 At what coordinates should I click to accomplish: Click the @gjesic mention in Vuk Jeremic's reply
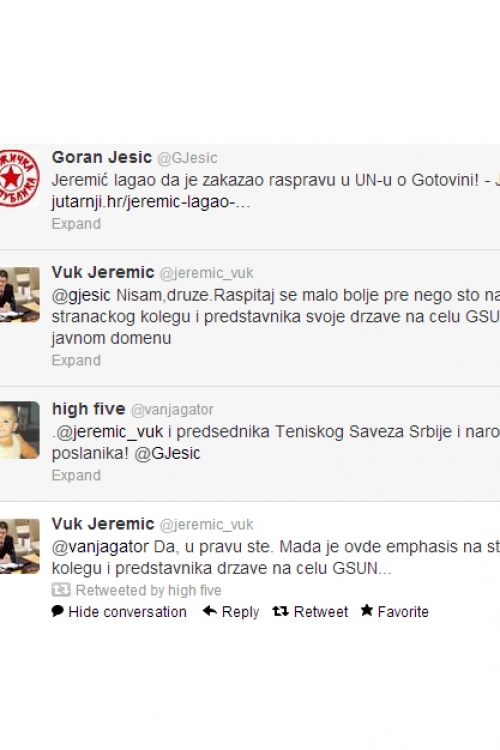[81, 295]
